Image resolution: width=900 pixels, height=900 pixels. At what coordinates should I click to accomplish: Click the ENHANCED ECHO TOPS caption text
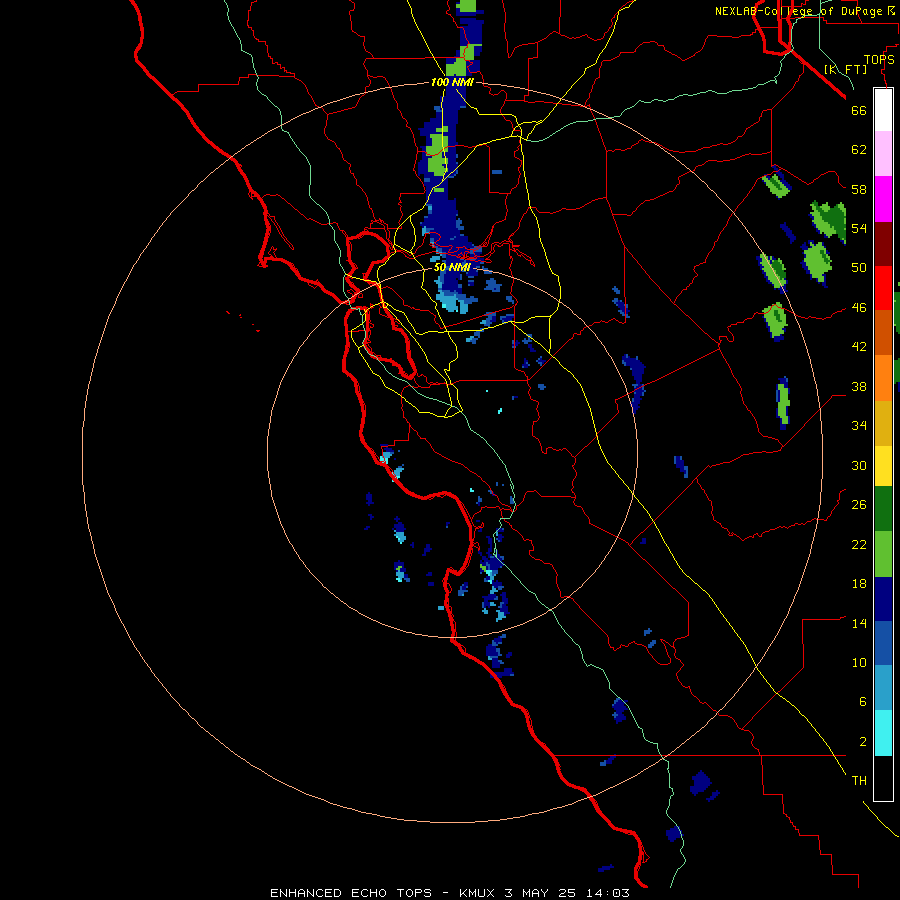pyautogui.click(x=351, y=893)
